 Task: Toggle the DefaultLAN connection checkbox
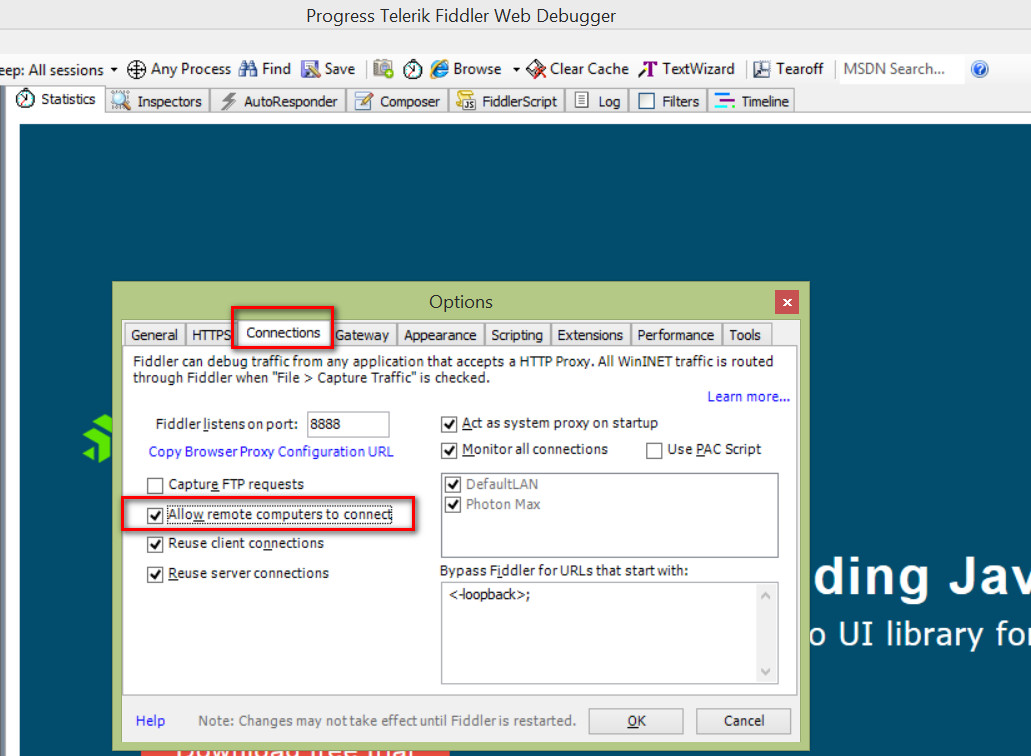(x=453, y=484)
